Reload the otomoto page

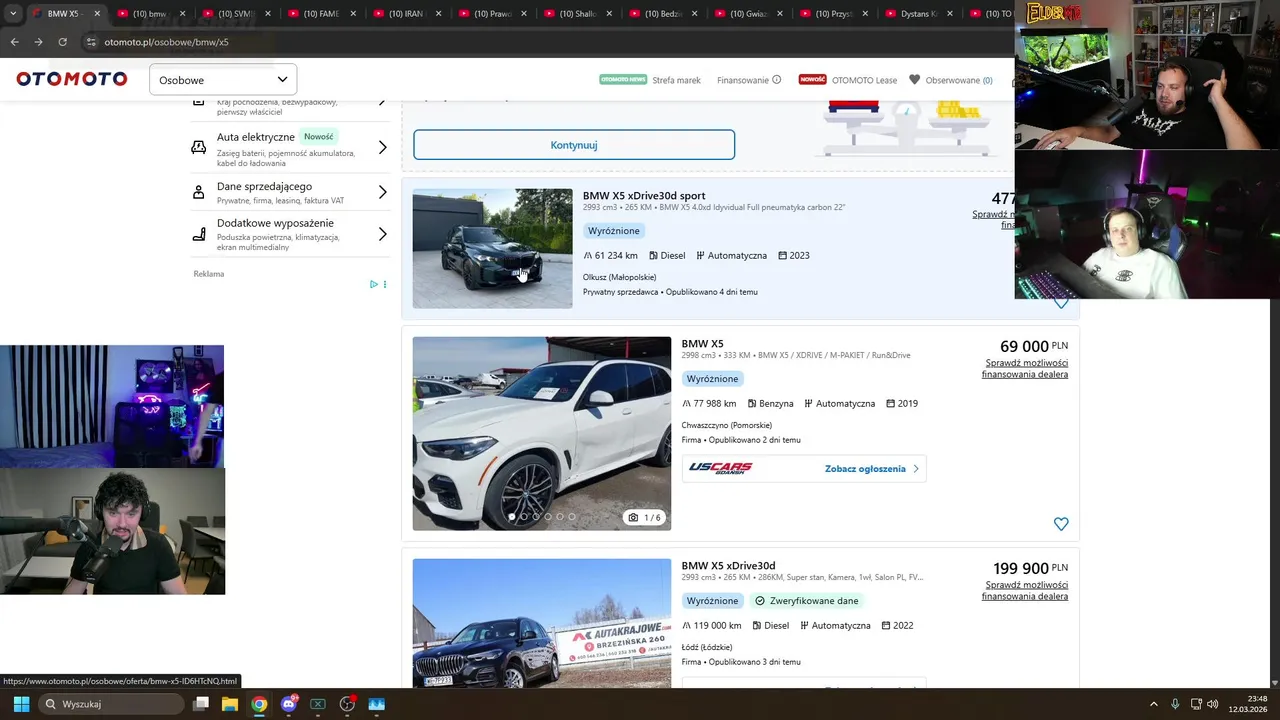coord(62,42)
